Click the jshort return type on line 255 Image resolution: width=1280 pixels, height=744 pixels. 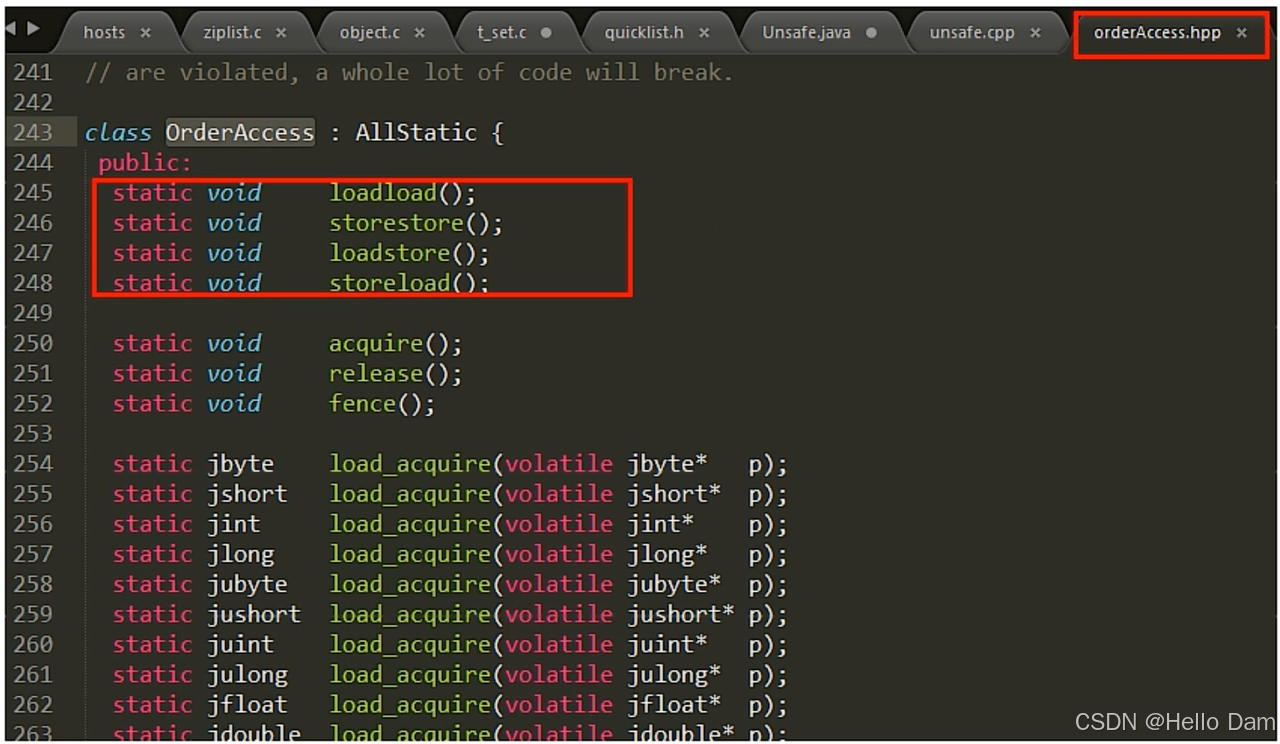[247, 494]
